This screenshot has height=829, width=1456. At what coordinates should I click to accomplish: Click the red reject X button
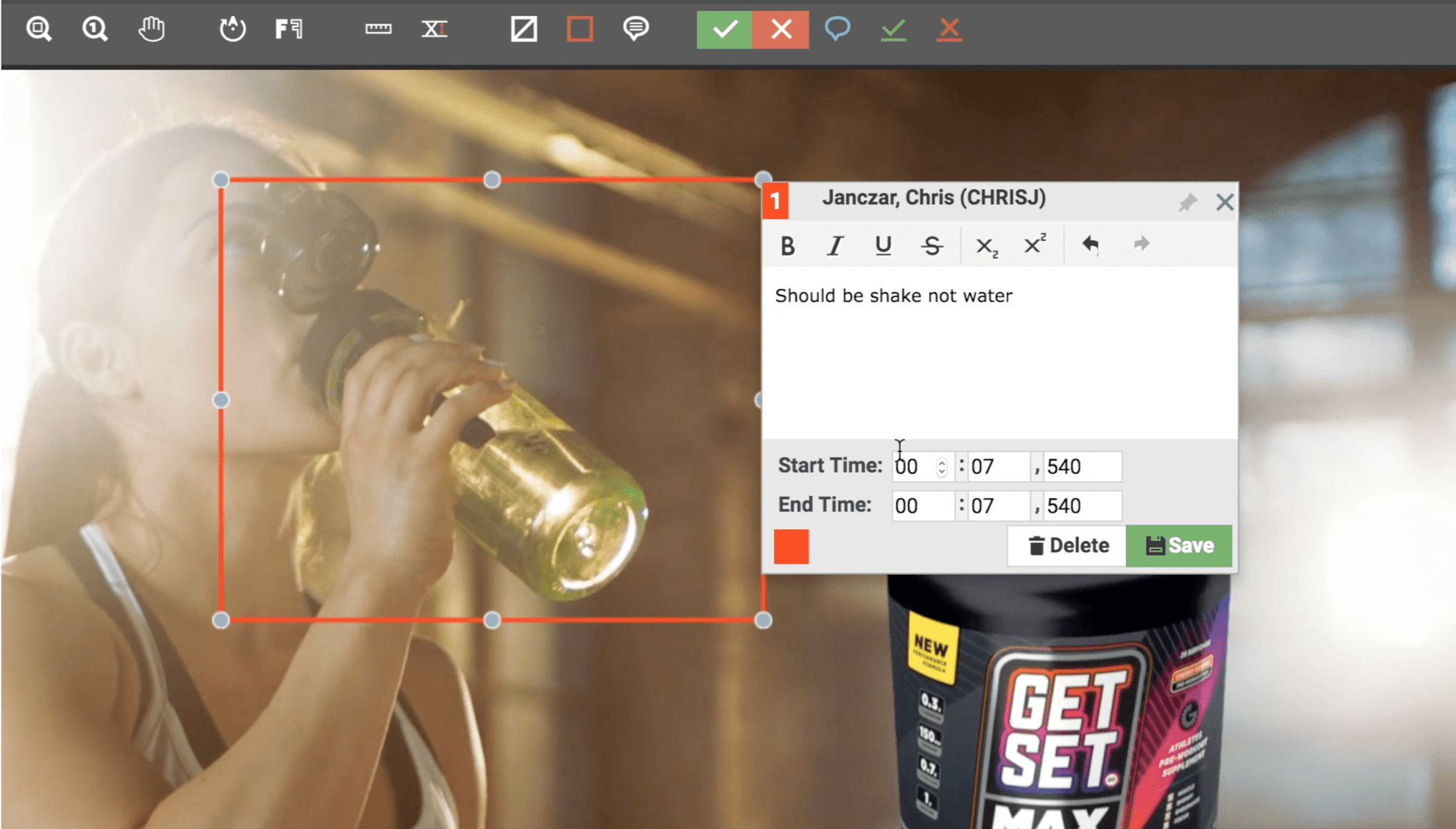pos(781,29)
